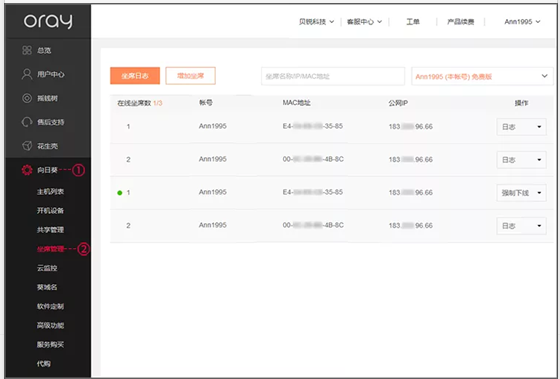Click the Oray logo
The width and height of the screenshot is (560, 379).
click(48, 21)
